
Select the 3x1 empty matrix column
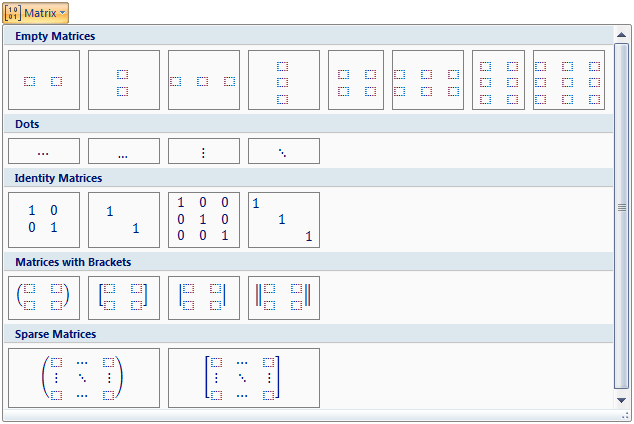[284, 80]
